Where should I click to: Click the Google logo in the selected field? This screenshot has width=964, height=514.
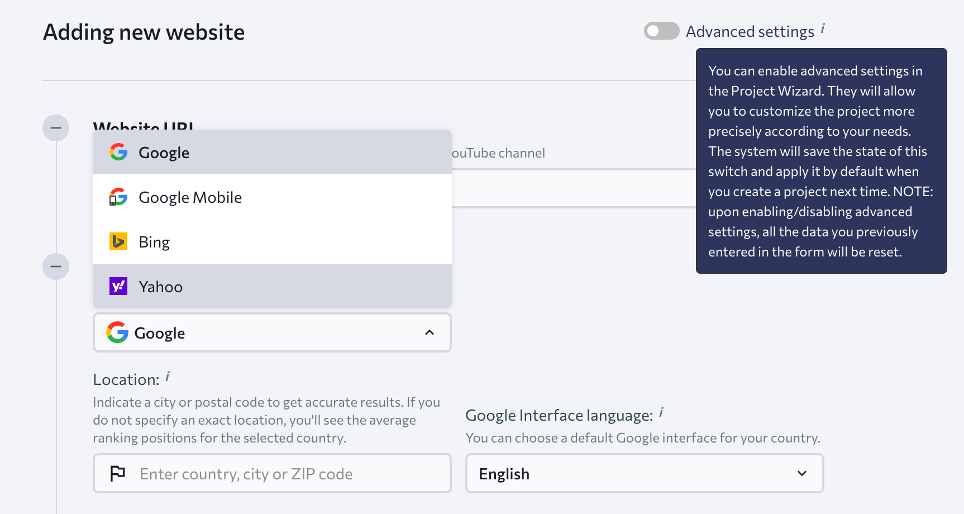(118, 333)
